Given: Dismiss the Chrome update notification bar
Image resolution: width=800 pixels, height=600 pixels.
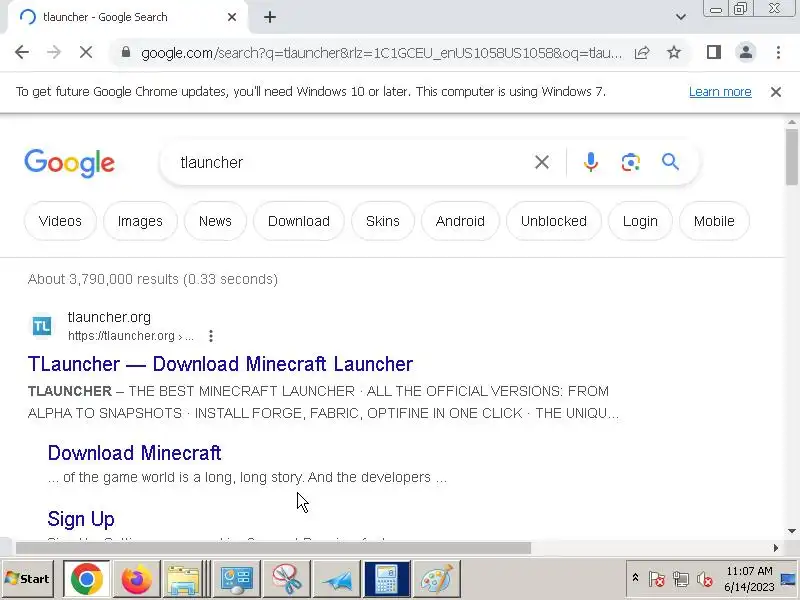Looking at the screenshot, I should (x=776, y=92).
